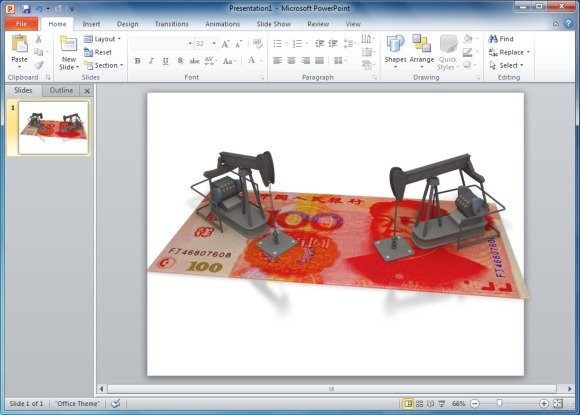The width and height of the screenshot is (580, 415).
Task: Toggle Italic formatting
Action: (x=151, y=61)
